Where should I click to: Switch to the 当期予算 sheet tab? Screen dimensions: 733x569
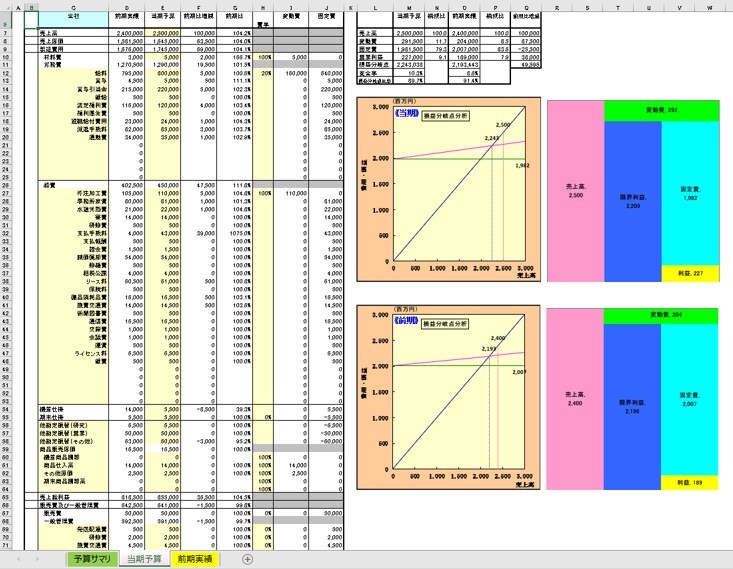144,559
